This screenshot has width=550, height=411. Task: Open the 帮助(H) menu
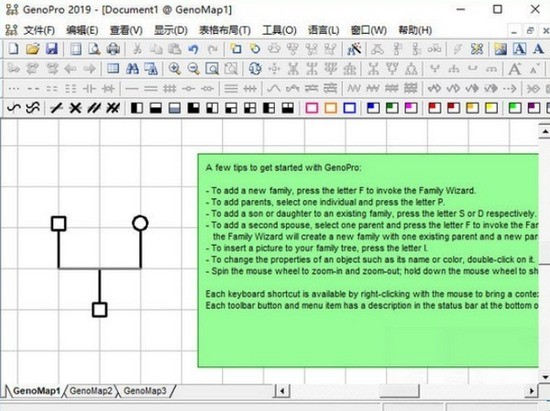pos(415,30)
